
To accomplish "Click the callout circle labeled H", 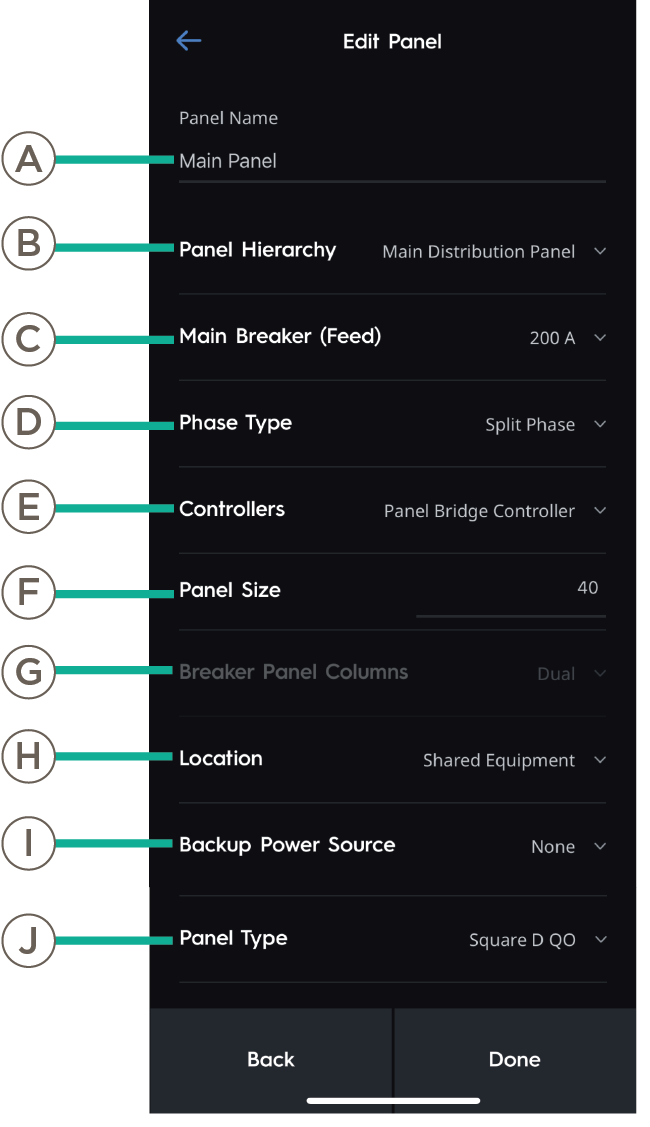I will coord(29,757).
